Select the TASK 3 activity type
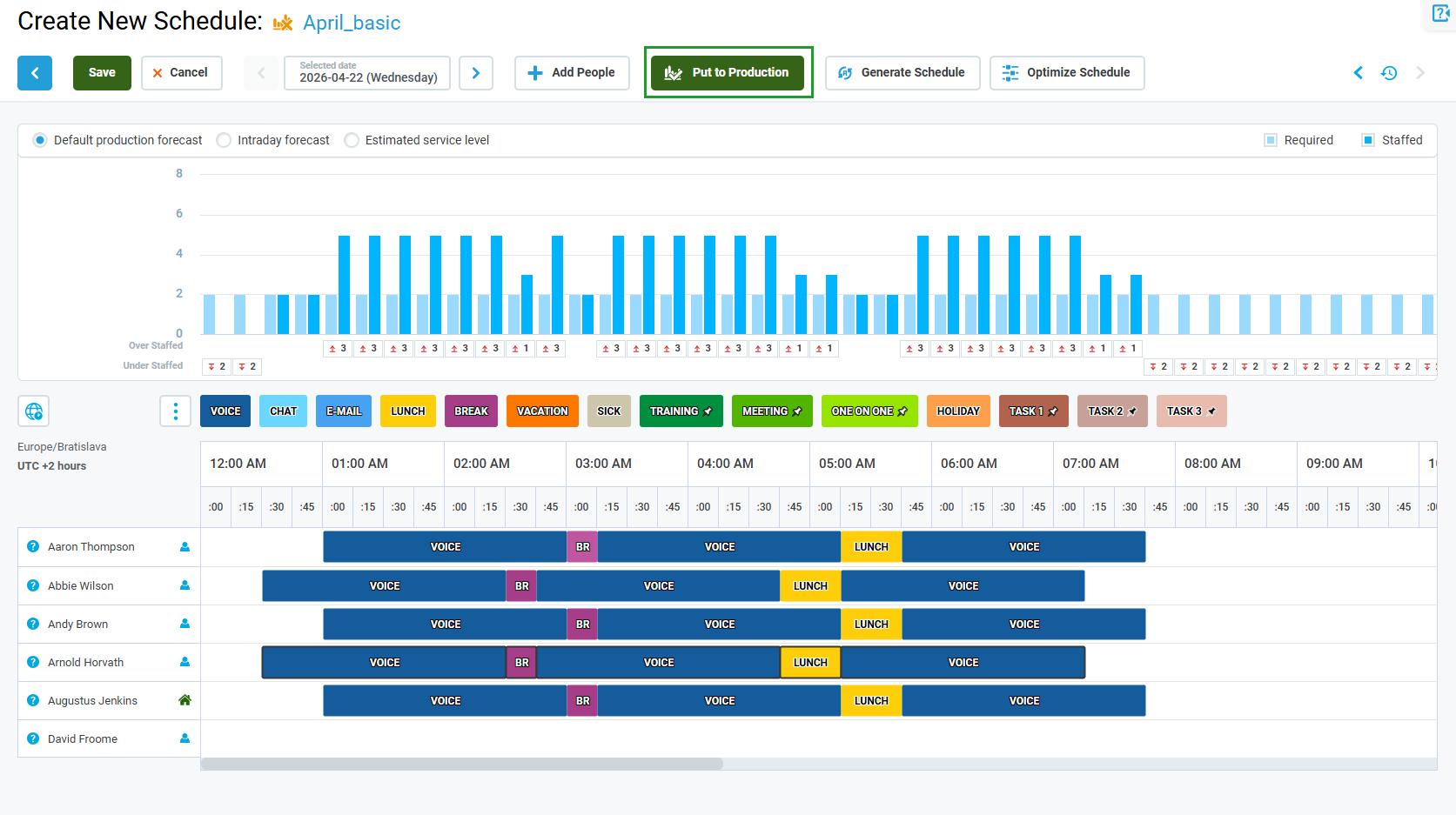The height and width of the screenshot is (815, 1456). point(1191,411)
